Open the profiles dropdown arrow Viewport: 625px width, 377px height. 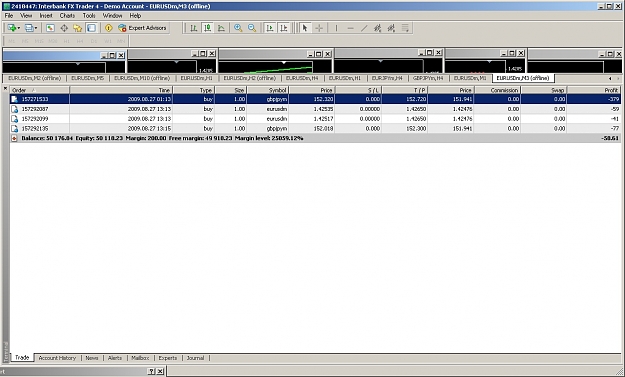point(36,28)
